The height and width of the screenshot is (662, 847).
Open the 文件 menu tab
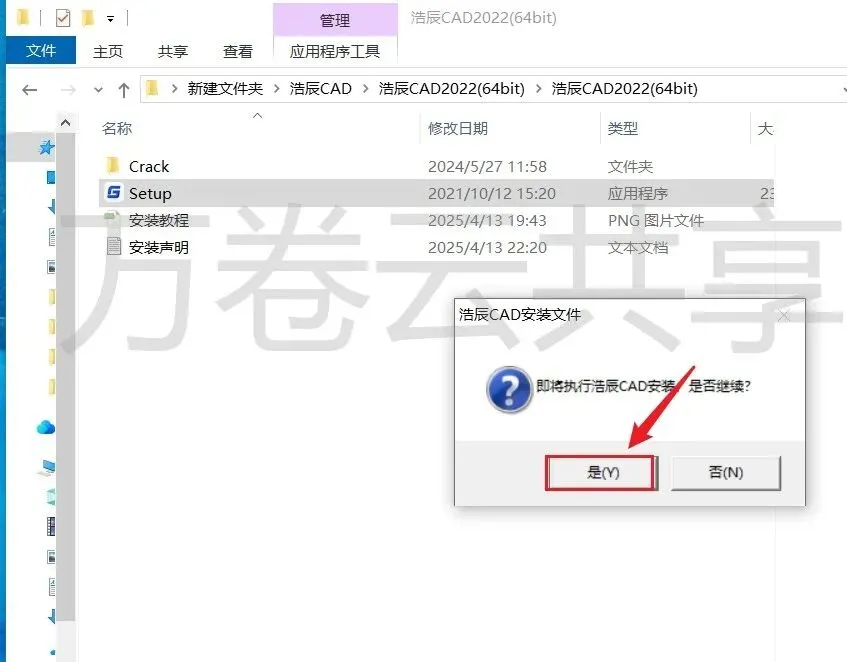41,51
